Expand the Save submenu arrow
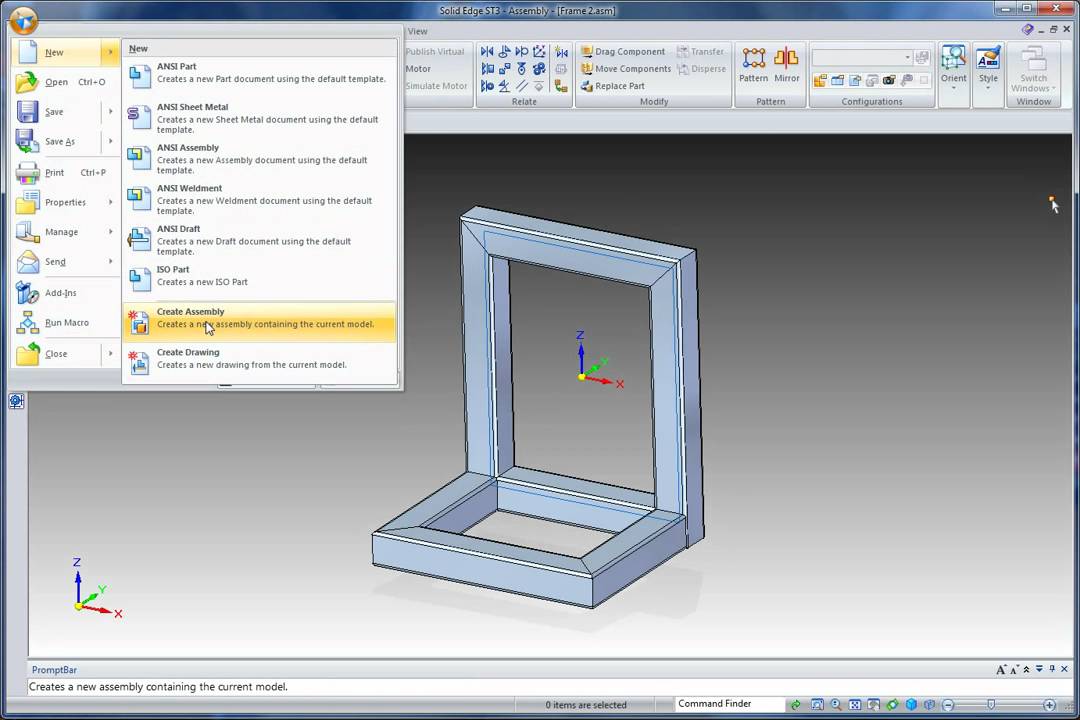This screenshot has height=720, width=1080. click(110, 112)
